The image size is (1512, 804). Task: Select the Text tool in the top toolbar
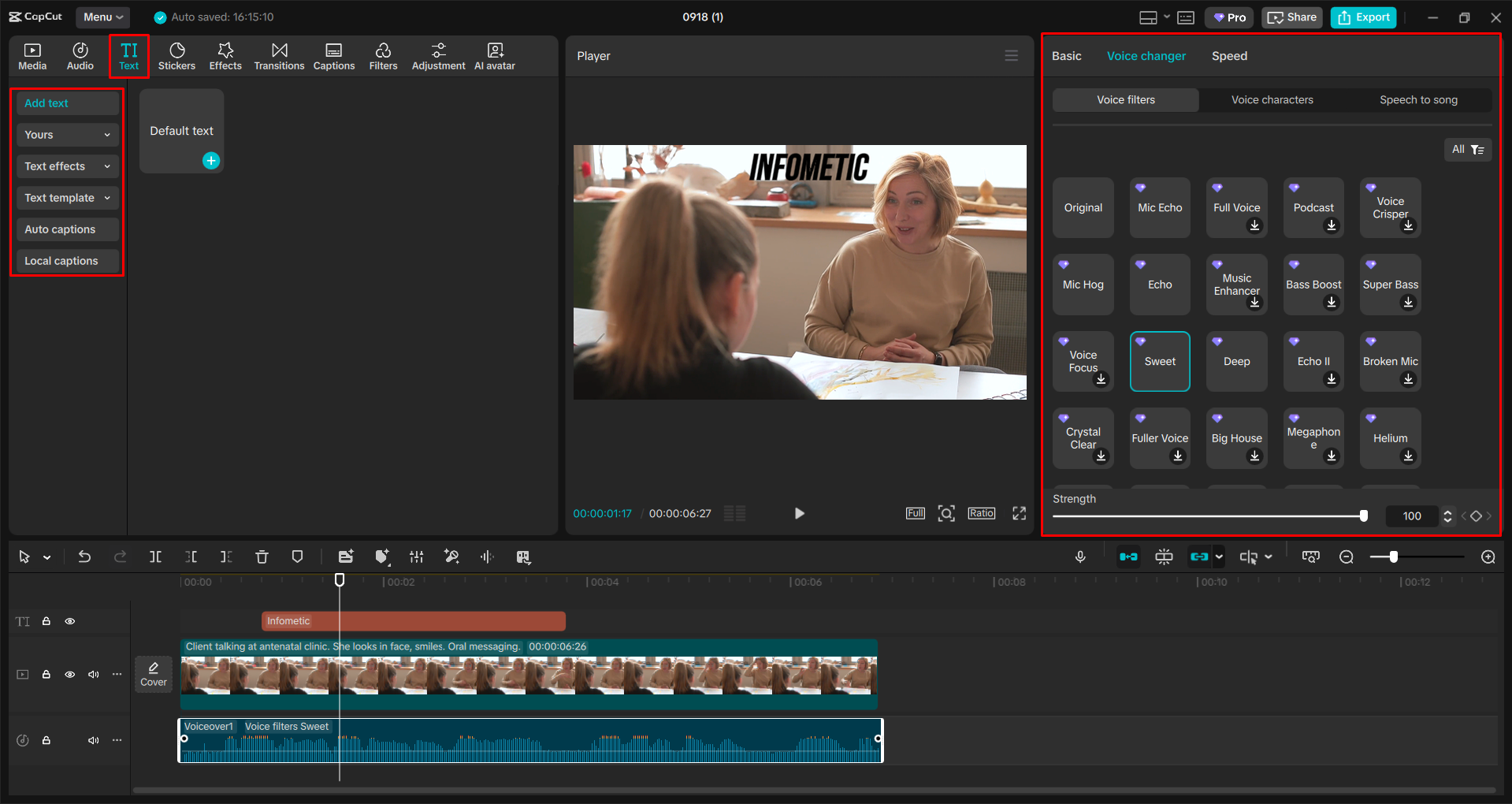128,55
